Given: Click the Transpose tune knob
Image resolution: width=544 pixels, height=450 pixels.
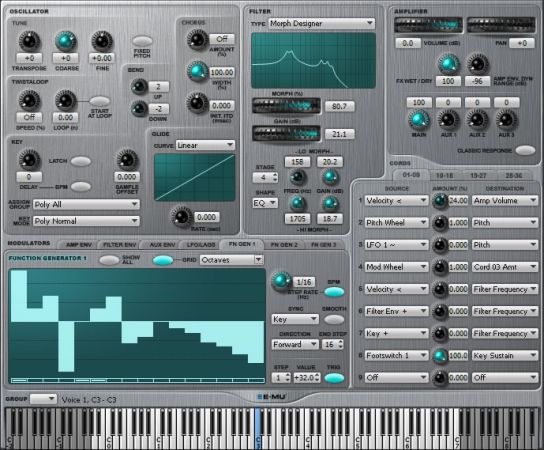Looking at the screenshot, I should (29, 41).
